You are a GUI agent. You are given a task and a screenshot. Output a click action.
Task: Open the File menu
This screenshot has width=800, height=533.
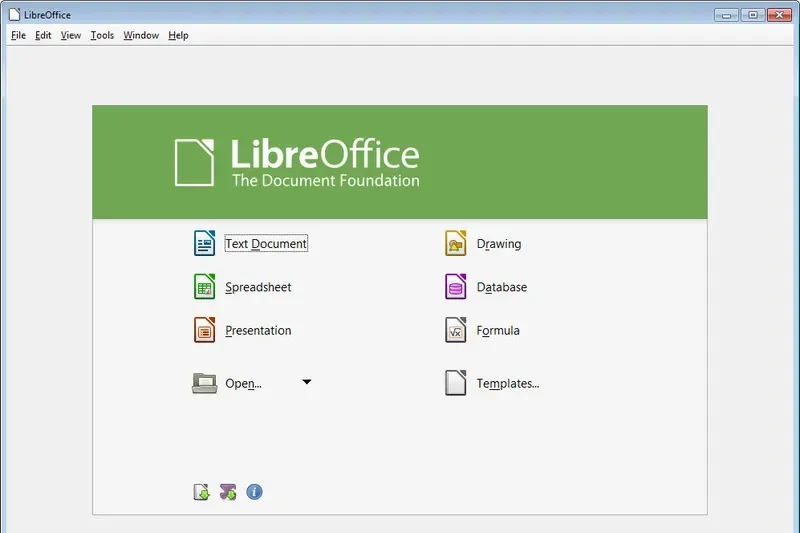18,35
